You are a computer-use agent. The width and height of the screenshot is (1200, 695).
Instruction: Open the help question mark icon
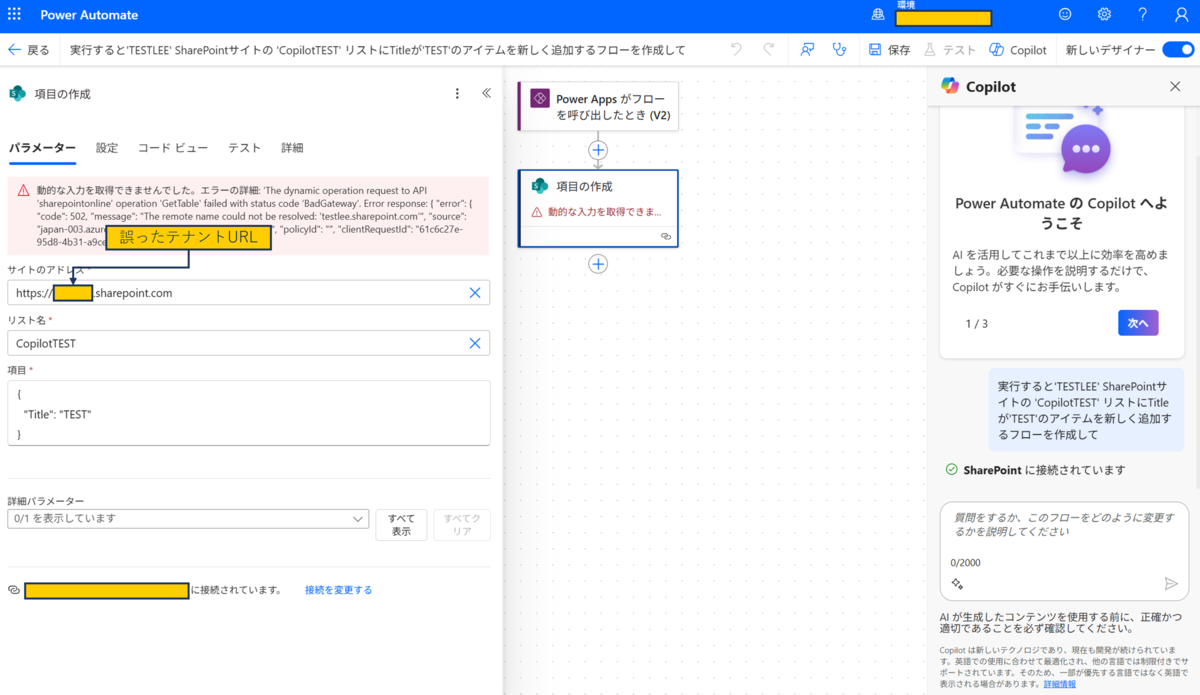(1142, 15)
